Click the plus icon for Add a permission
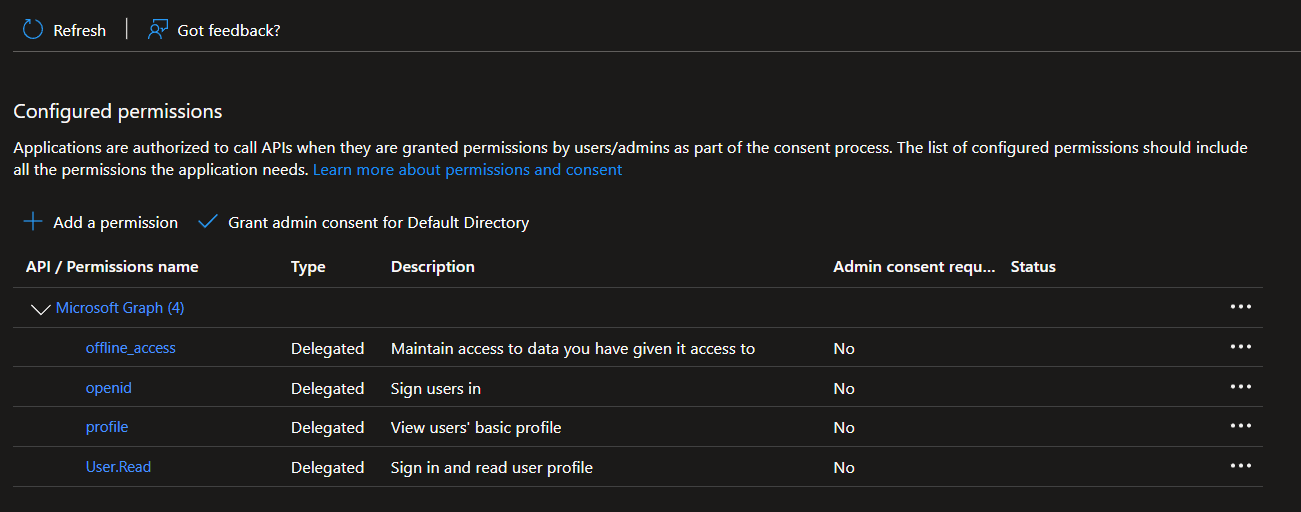 33,222
